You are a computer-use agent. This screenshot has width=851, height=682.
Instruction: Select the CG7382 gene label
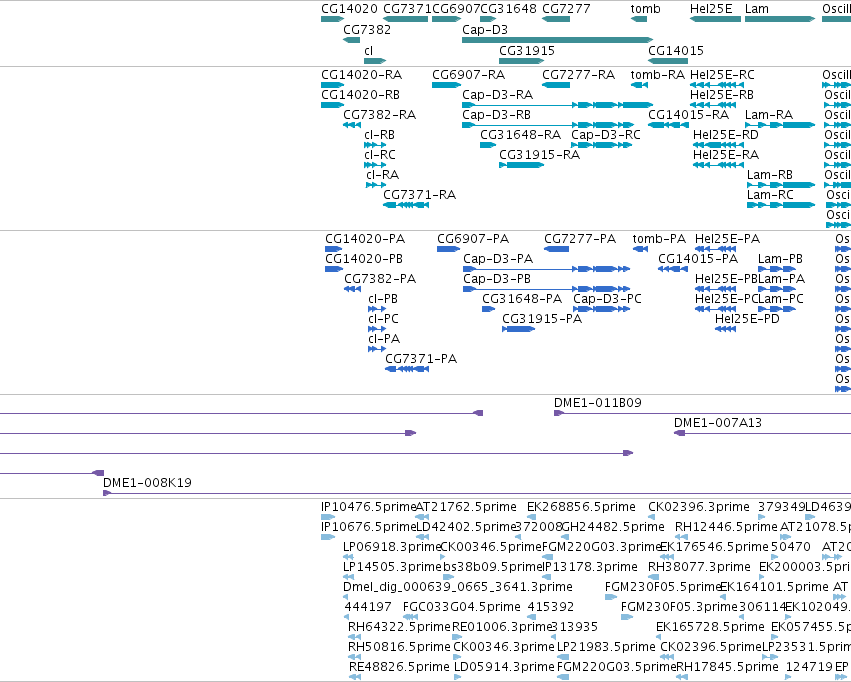pos(367,29)
